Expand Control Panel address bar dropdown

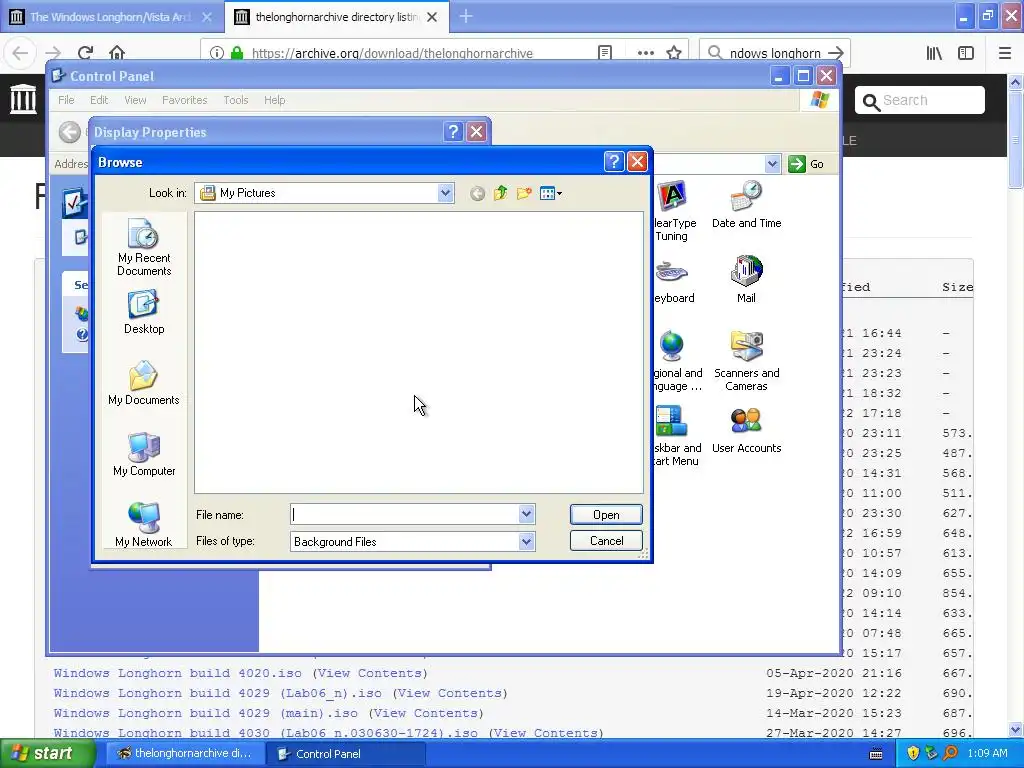773,163
